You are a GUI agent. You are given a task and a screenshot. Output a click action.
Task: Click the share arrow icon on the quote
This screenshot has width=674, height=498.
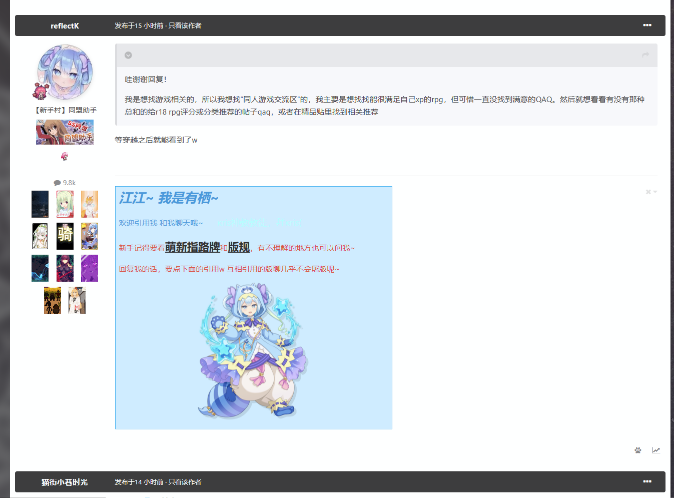(645, 55)
